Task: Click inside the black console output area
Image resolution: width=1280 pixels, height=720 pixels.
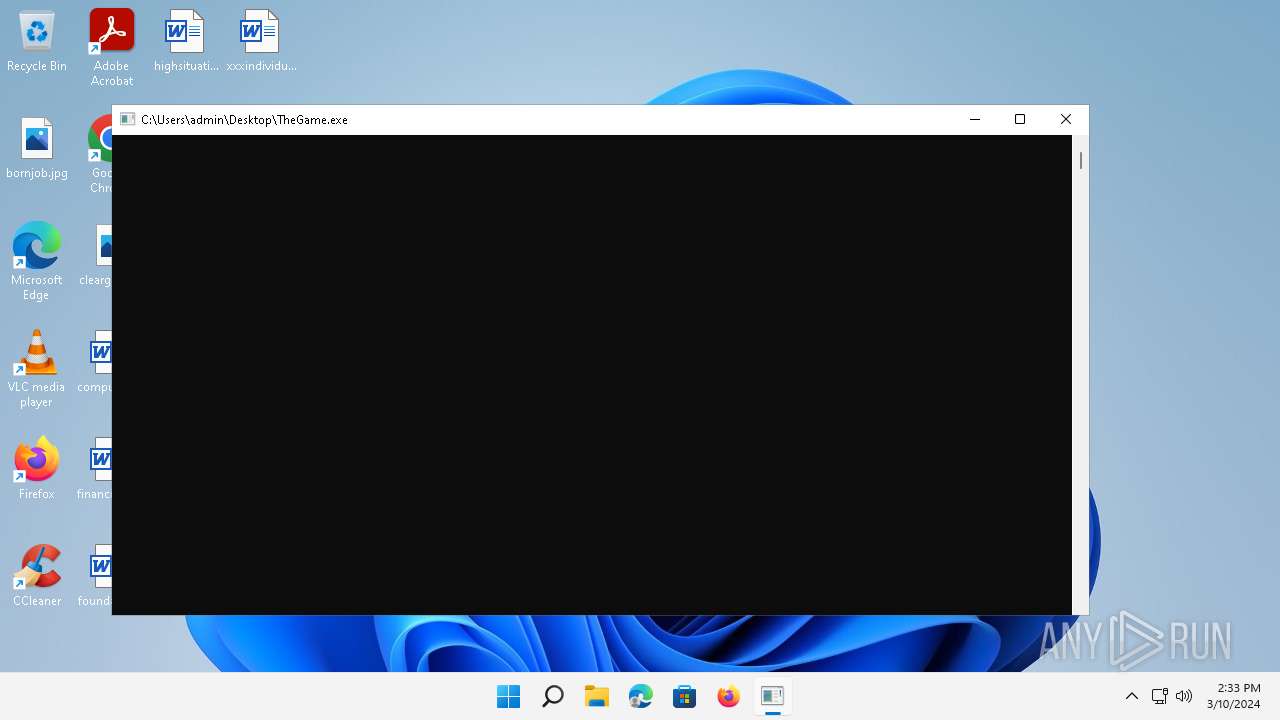Action: point(592,375)
